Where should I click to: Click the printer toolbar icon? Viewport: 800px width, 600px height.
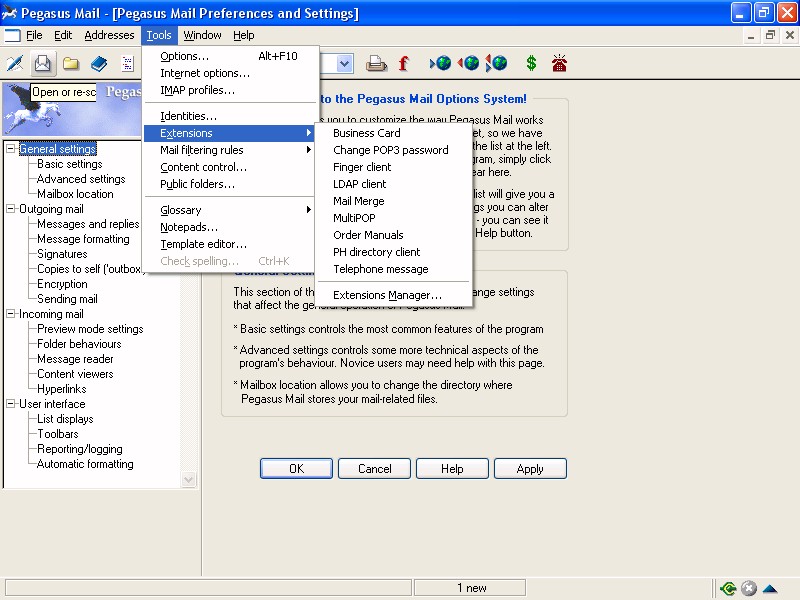pyautogui.click(x=377, y=63)
